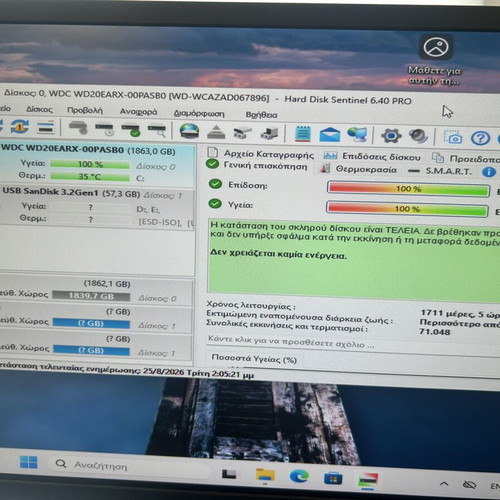Click the blue envelope email icon
The width and height of the screenshot is (500, 500).
[329, 134]
